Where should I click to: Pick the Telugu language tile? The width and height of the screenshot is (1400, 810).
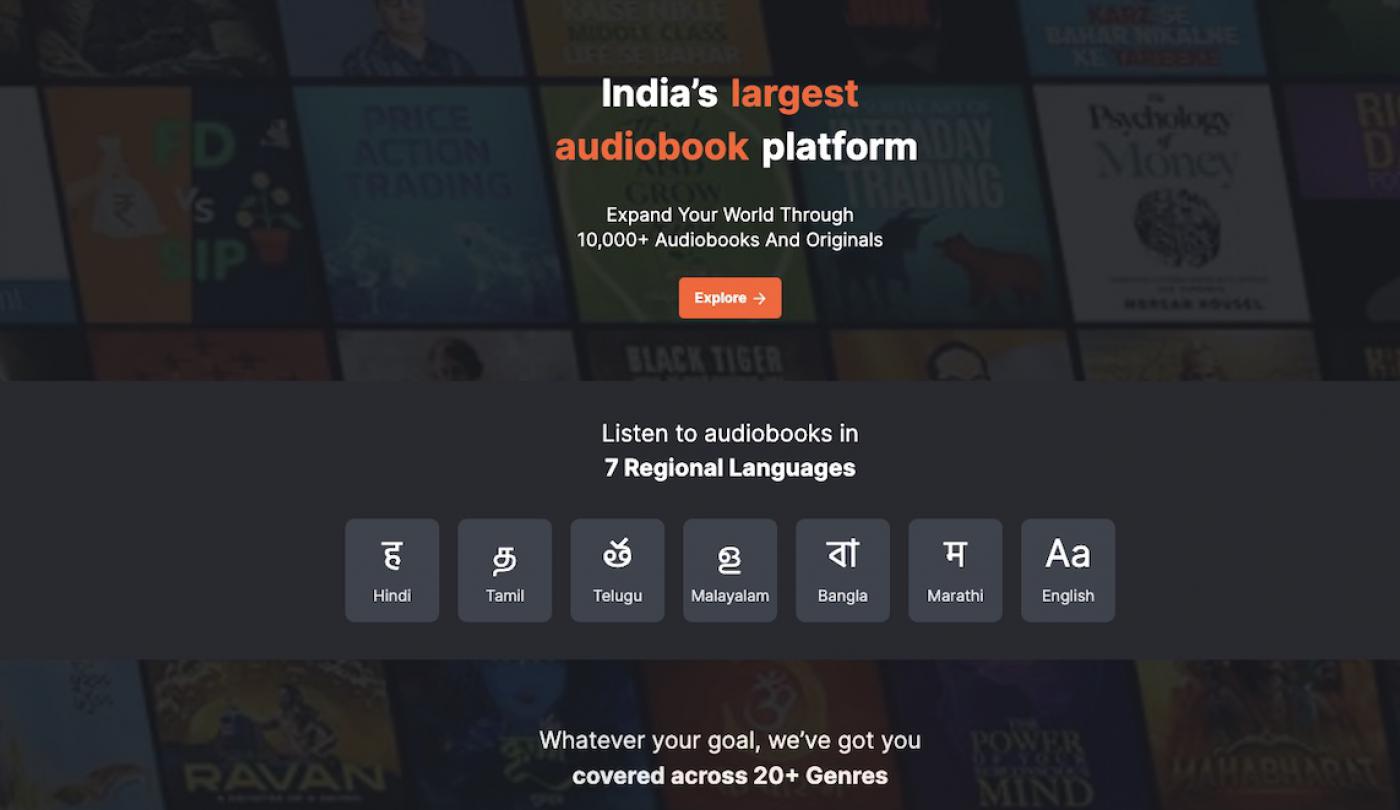tap(617, 570)
